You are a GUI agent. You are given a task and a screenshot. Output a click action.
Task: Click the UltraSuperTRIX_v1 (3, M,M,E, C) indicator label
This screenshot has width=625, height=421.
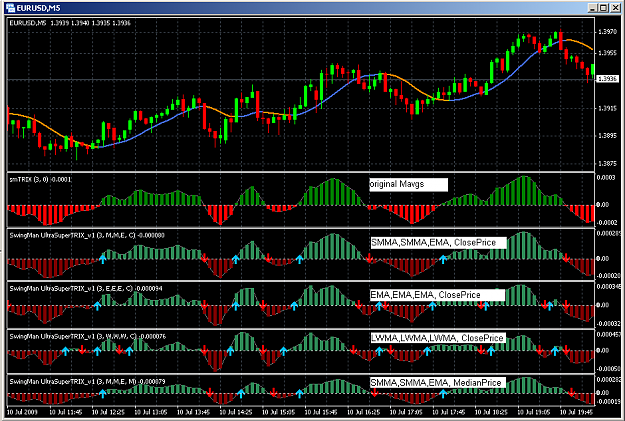(87, 235)
